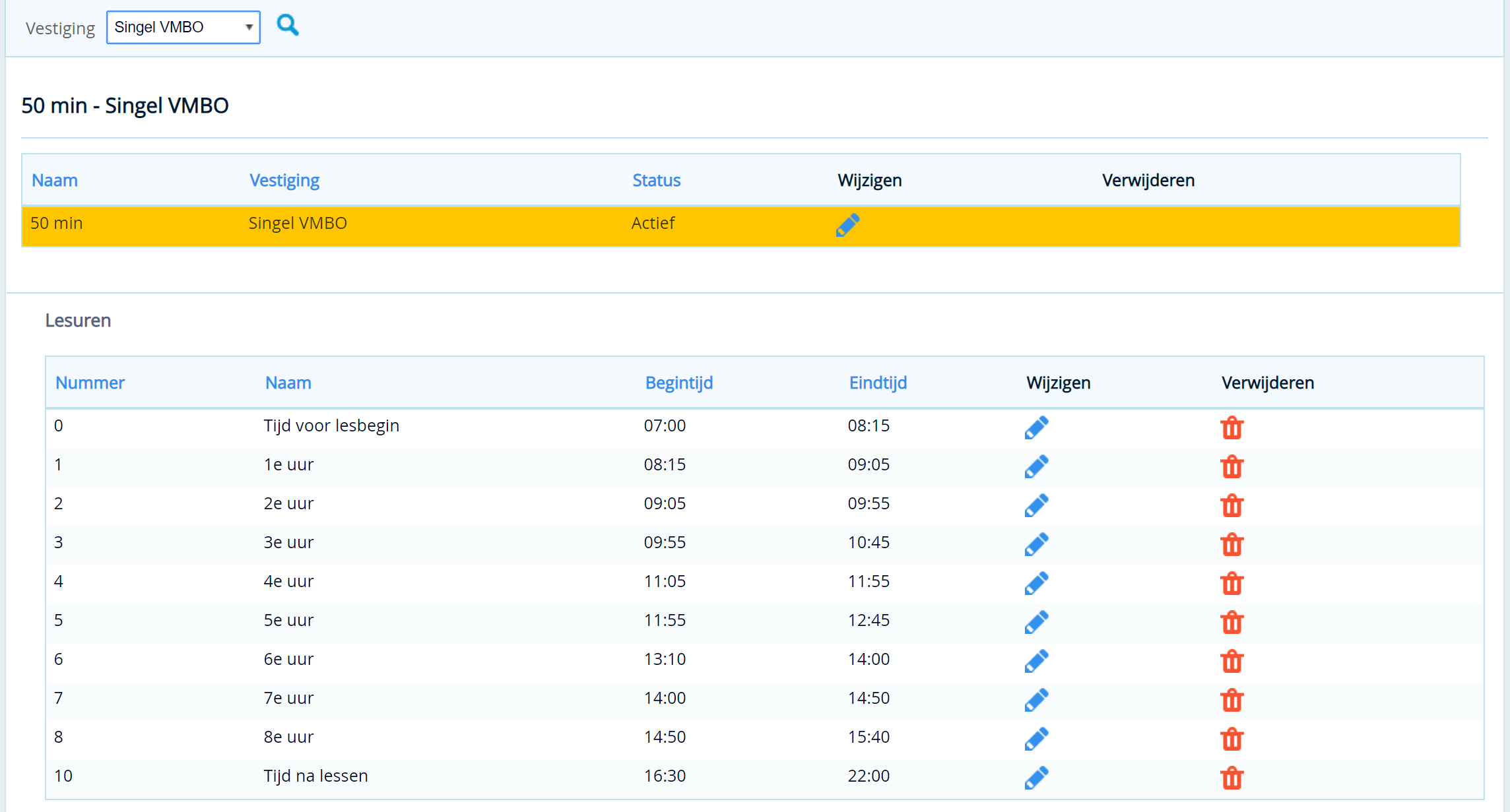Click the 'Actief' status cell
Image resolution: width=1510 pixels, height=812 pixels.
point(653,223)
